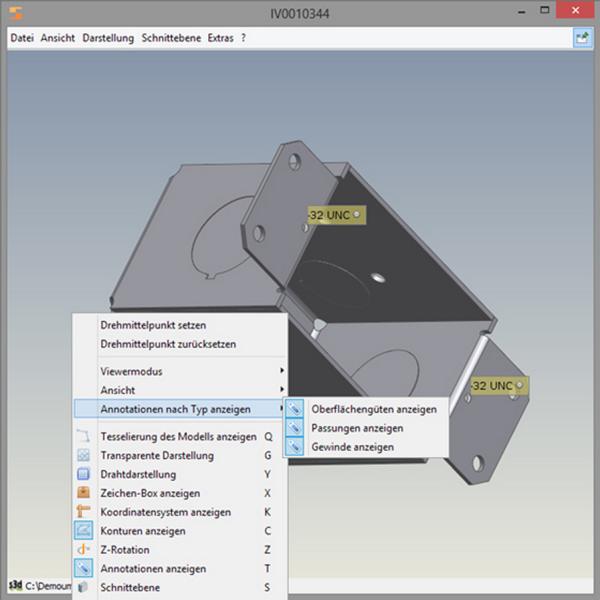Expand the context menu Ansicht submenu arrow
This screenshot has width=600, height=600.
[282, 389]
